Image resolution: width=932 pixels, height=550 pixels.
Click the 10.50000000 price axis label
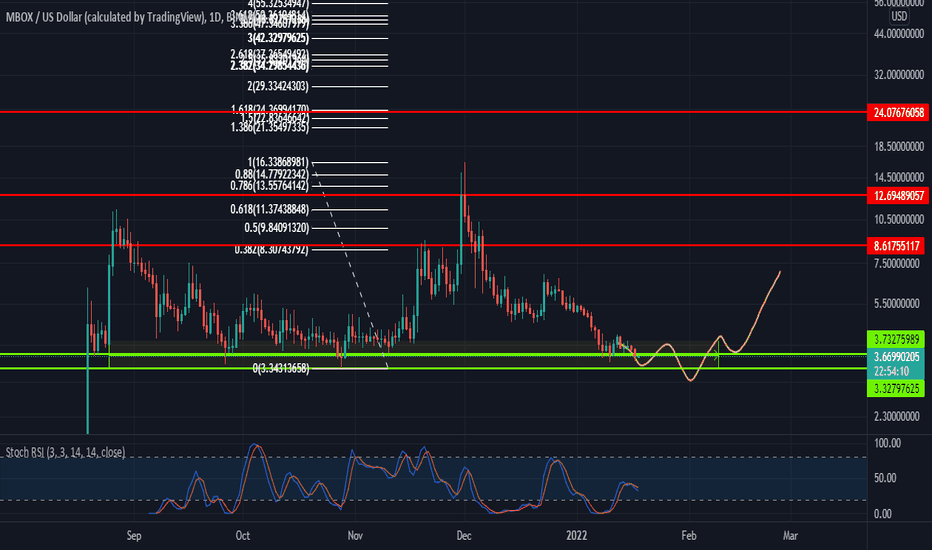pos(899,219)
